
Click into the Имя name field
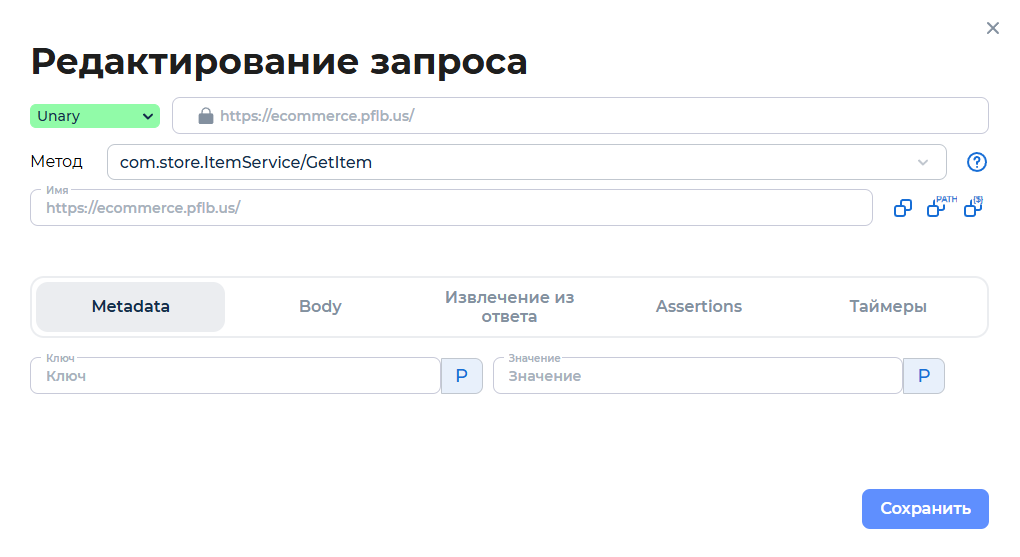coord(450,208)
